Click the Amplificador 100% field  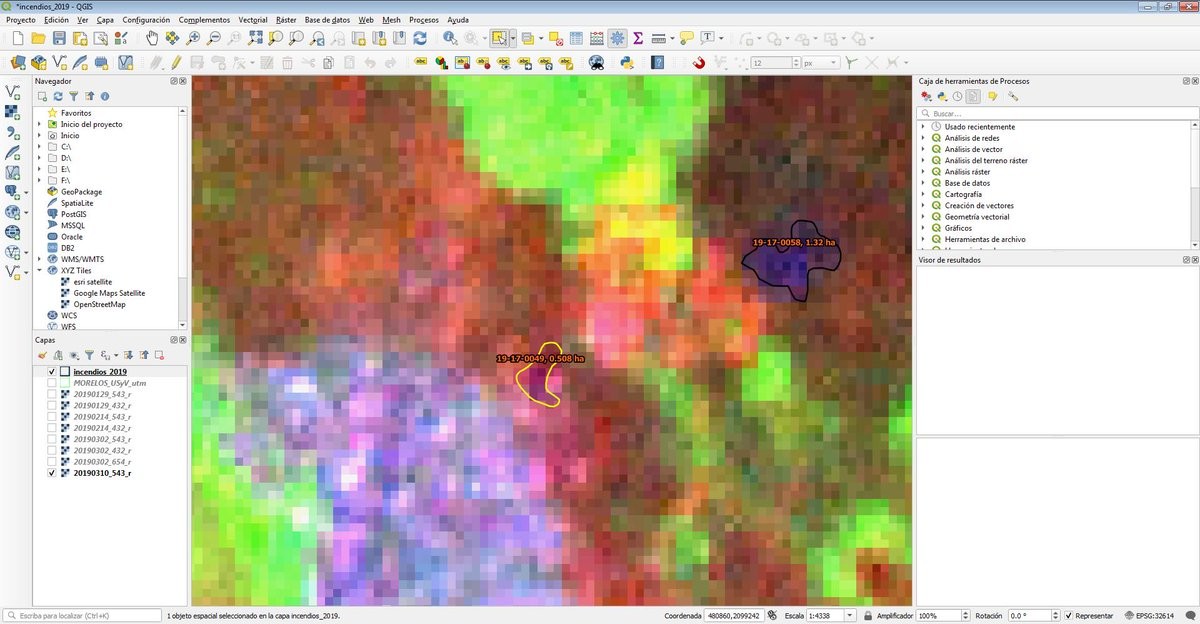[939, 616]
